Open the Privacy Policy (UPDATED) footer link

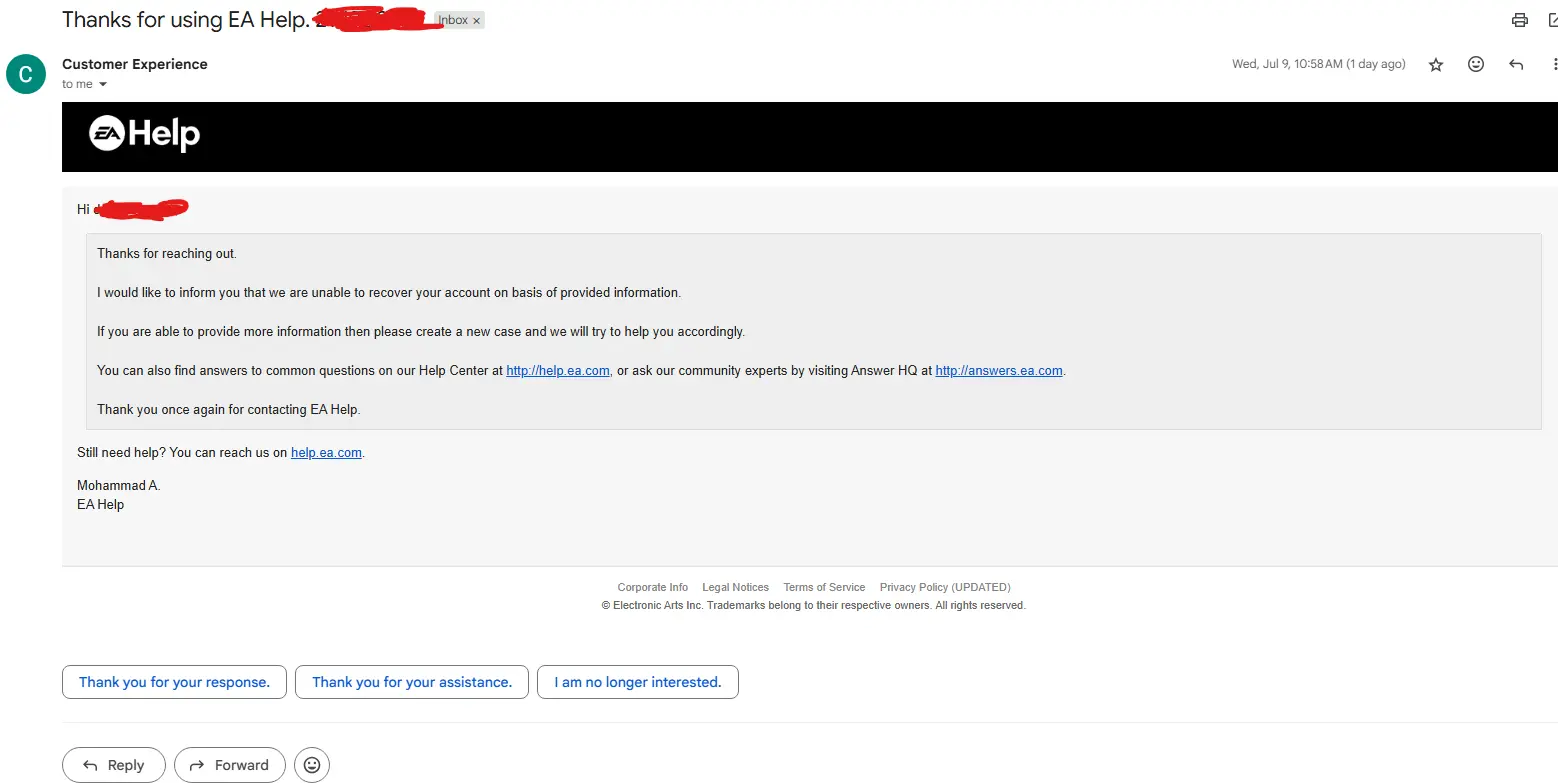[945, 587]
